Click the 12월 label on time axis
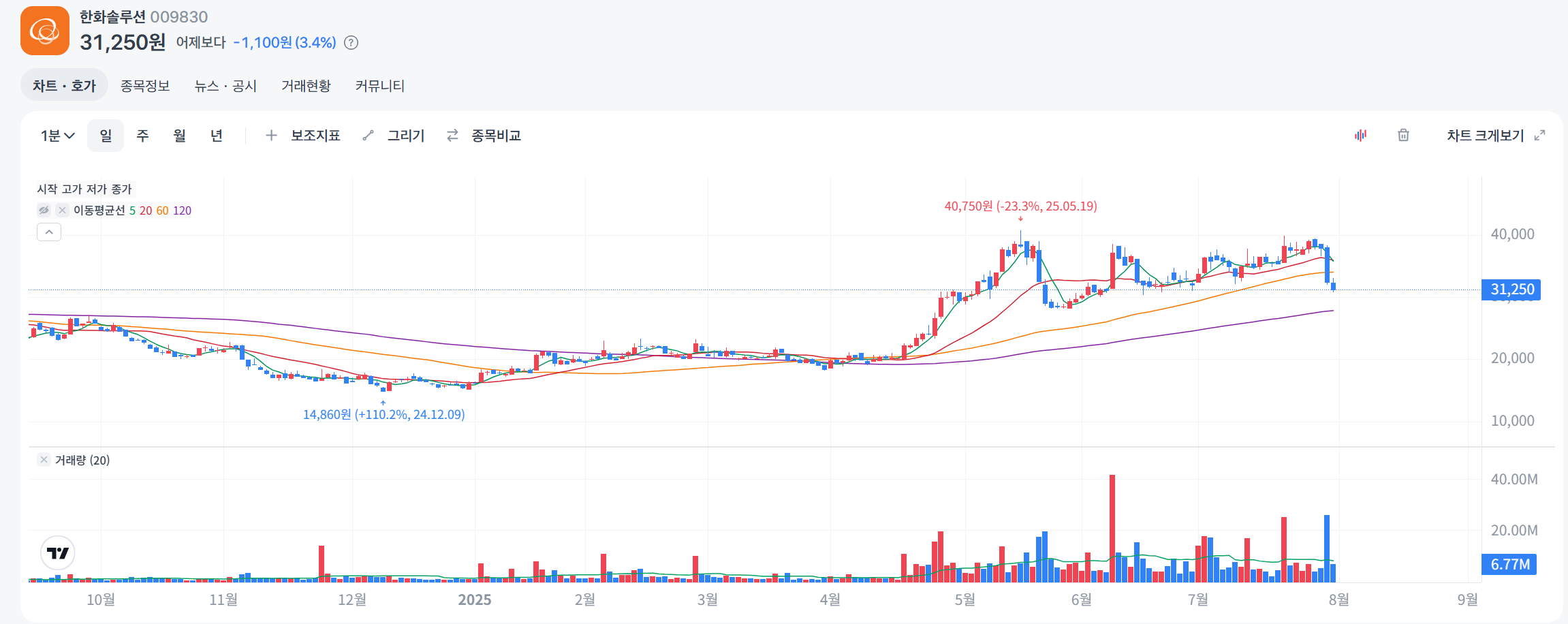This screenshot has height=624, width=1568. 352,599
